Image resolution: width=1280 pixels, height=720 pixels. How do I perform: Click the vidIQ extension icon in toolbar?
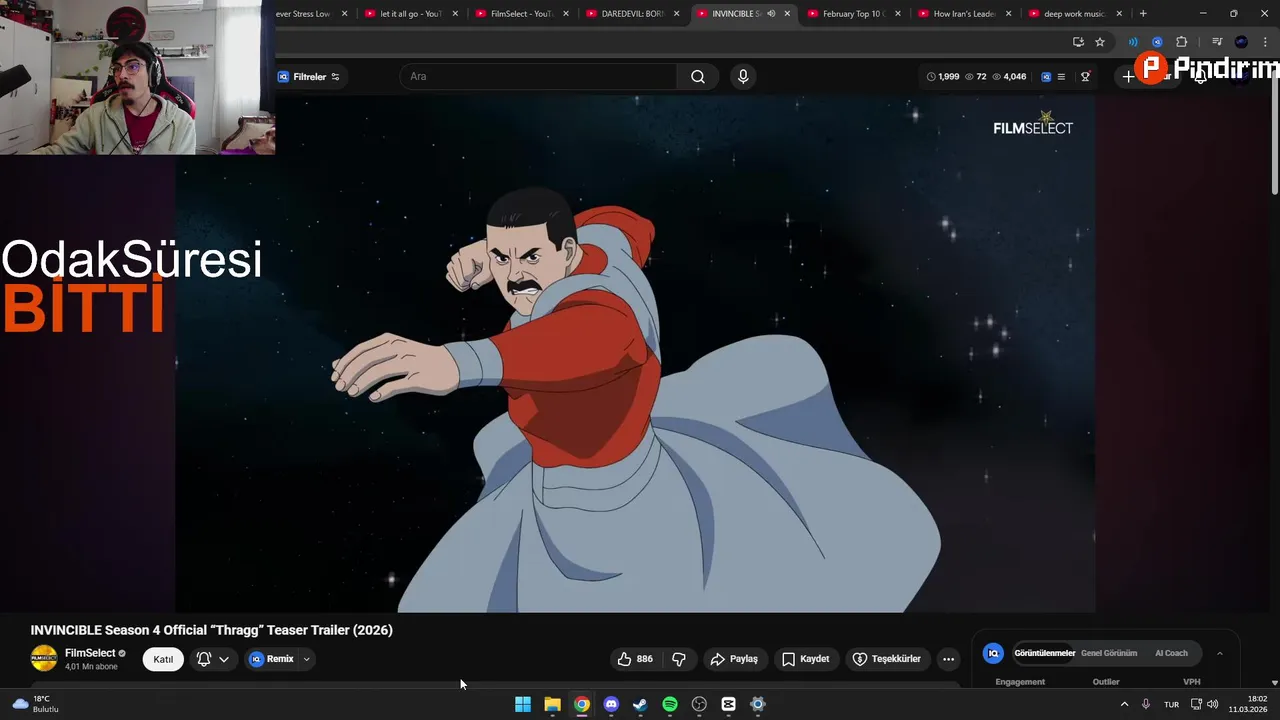tap(1157, 42)
